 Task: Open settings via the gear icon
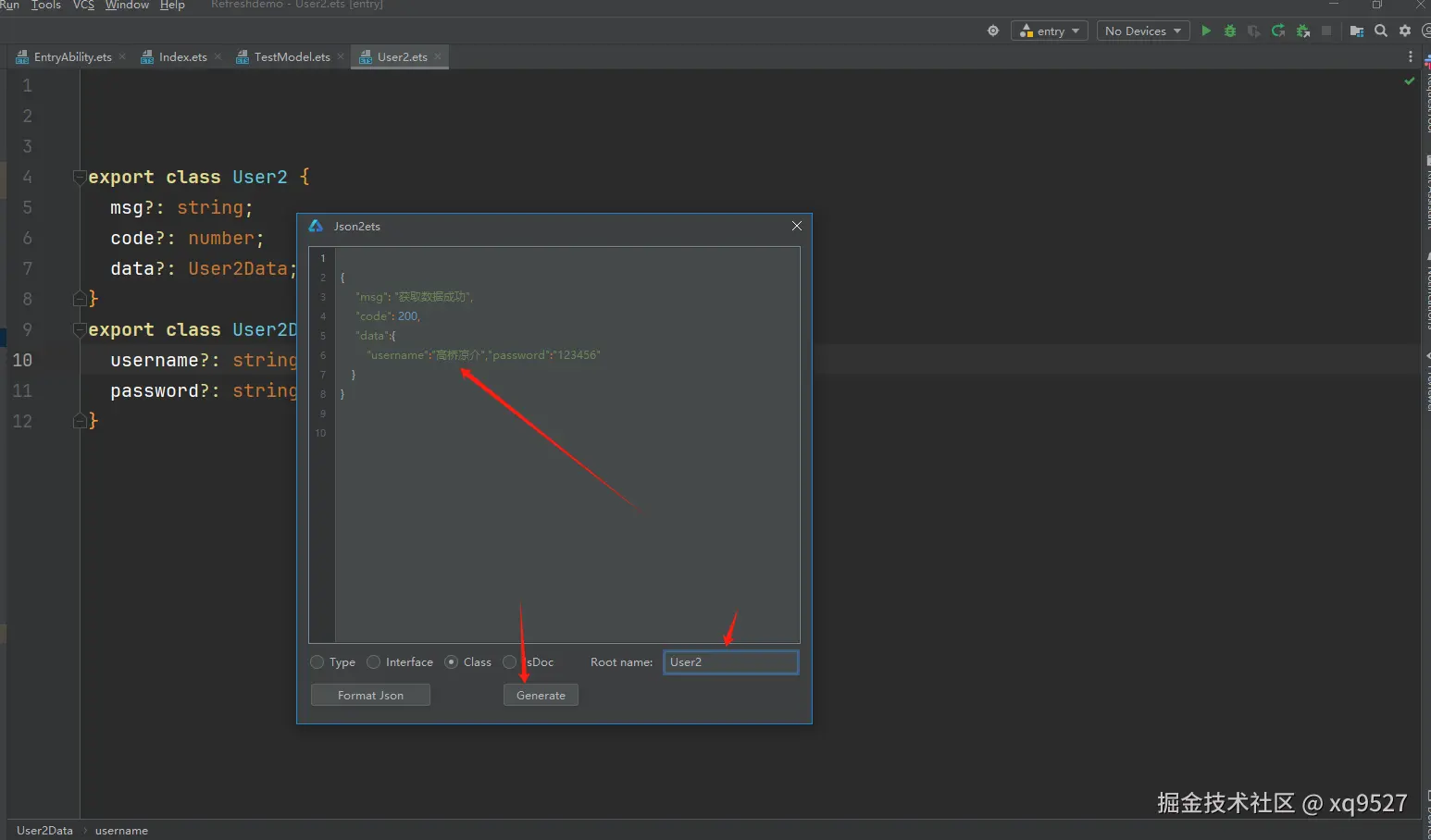coord(1405,31)
